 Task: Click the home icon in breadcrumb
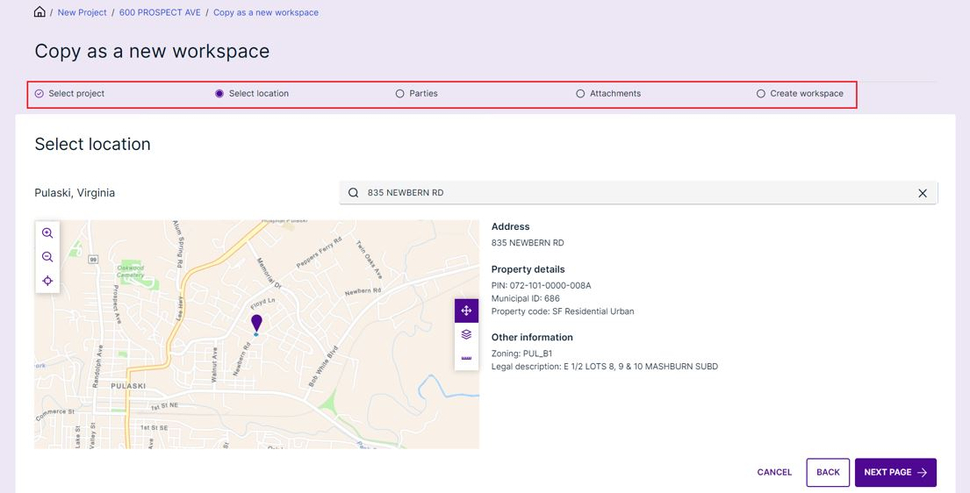pyautogui.click(x=40, y=12)
